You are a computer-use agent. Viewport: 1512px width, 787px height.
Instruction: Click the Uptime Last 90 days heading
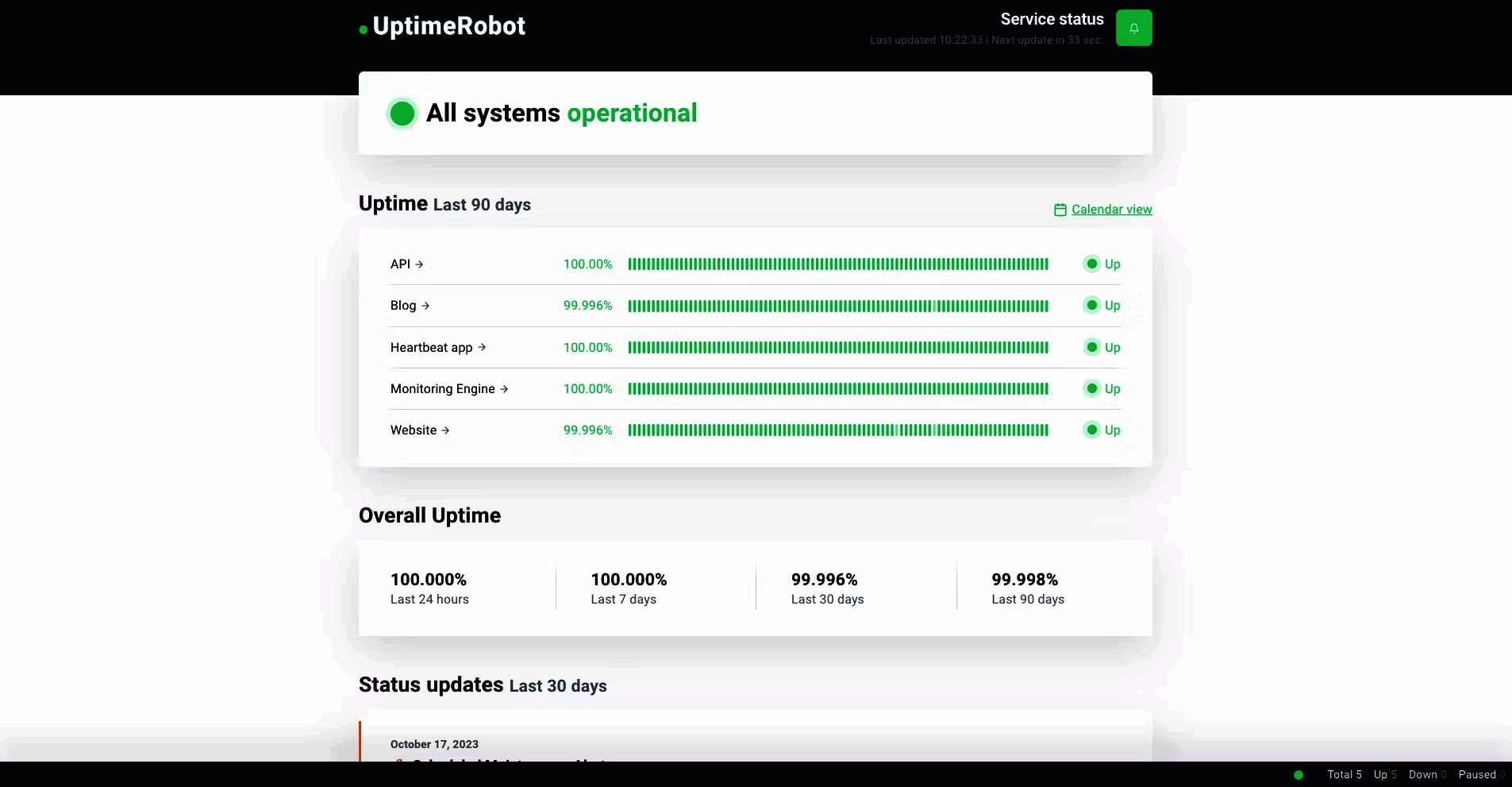pyautogui.click(x=444, y=204)
